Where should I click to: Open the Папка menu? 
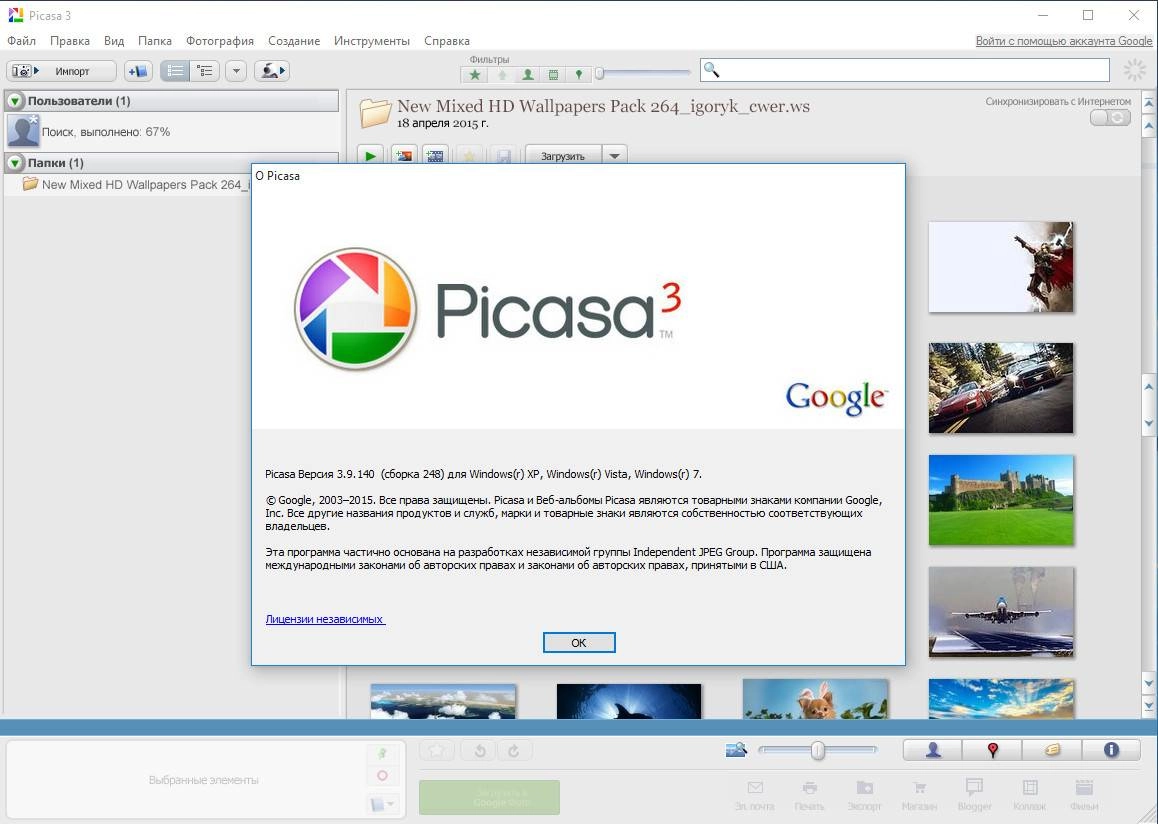154,41
